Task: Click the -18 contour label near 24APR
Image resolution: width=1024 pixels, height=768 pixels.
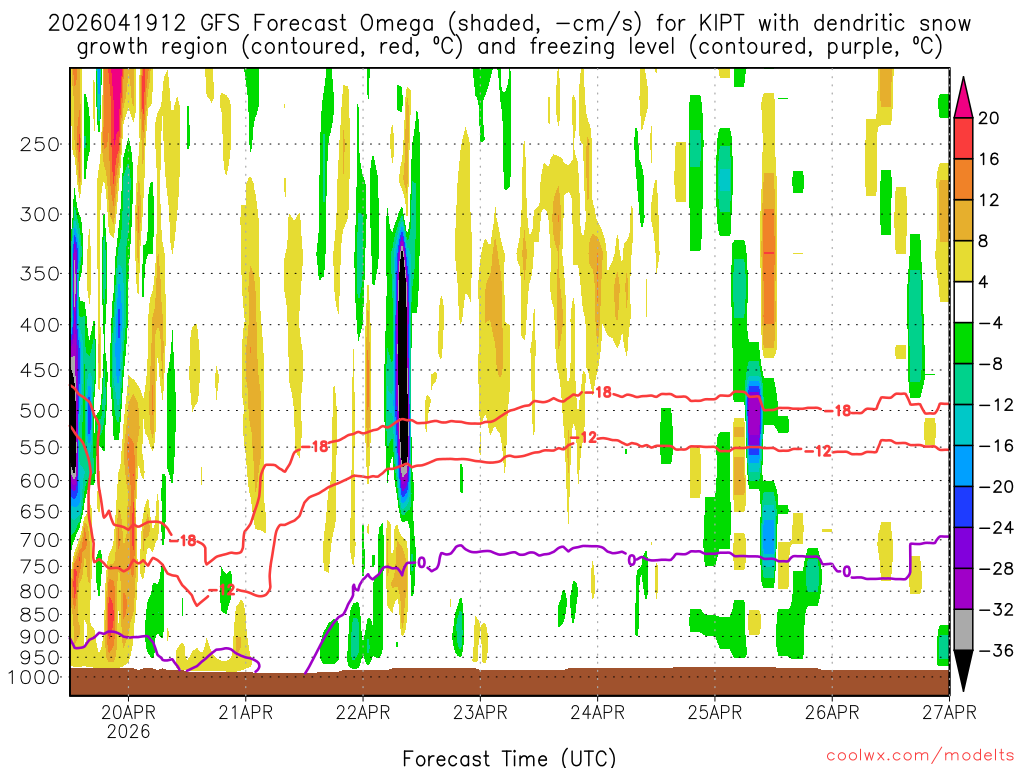Action: 598,392
